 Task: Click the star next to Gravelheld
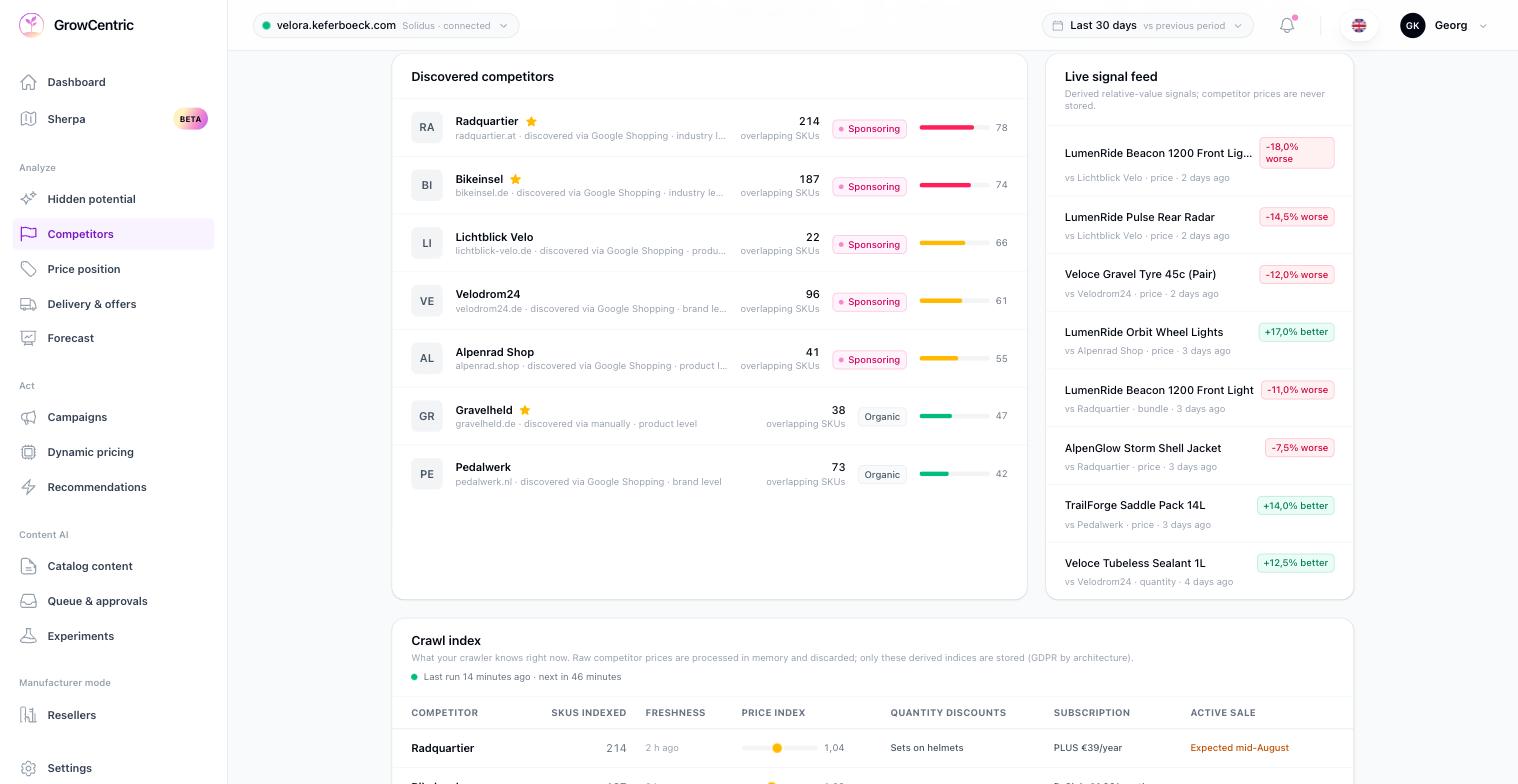tap(525, 410)
